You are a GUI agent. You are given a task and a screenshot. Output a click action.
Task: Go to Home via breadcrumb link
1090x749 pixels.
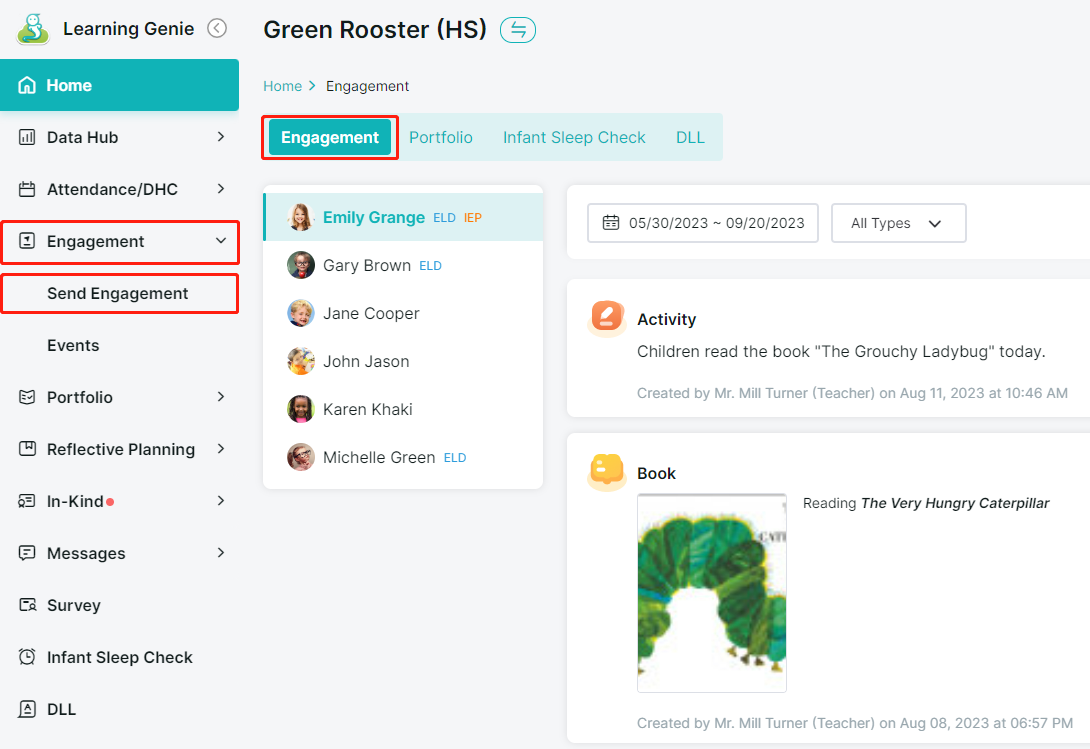[x=282, y=86]
